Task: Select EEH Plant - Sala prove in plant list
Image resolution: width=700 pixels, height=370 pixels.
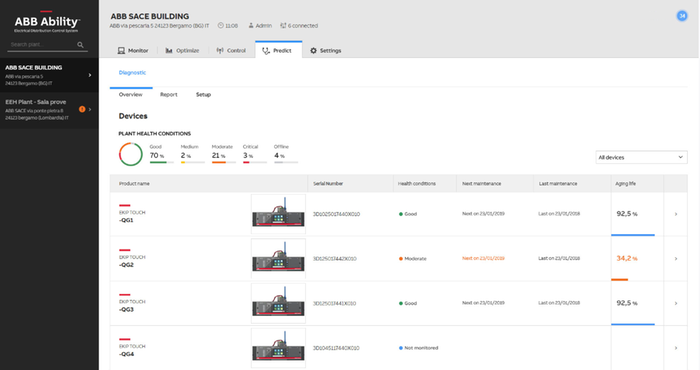Action: click(49, 110)
